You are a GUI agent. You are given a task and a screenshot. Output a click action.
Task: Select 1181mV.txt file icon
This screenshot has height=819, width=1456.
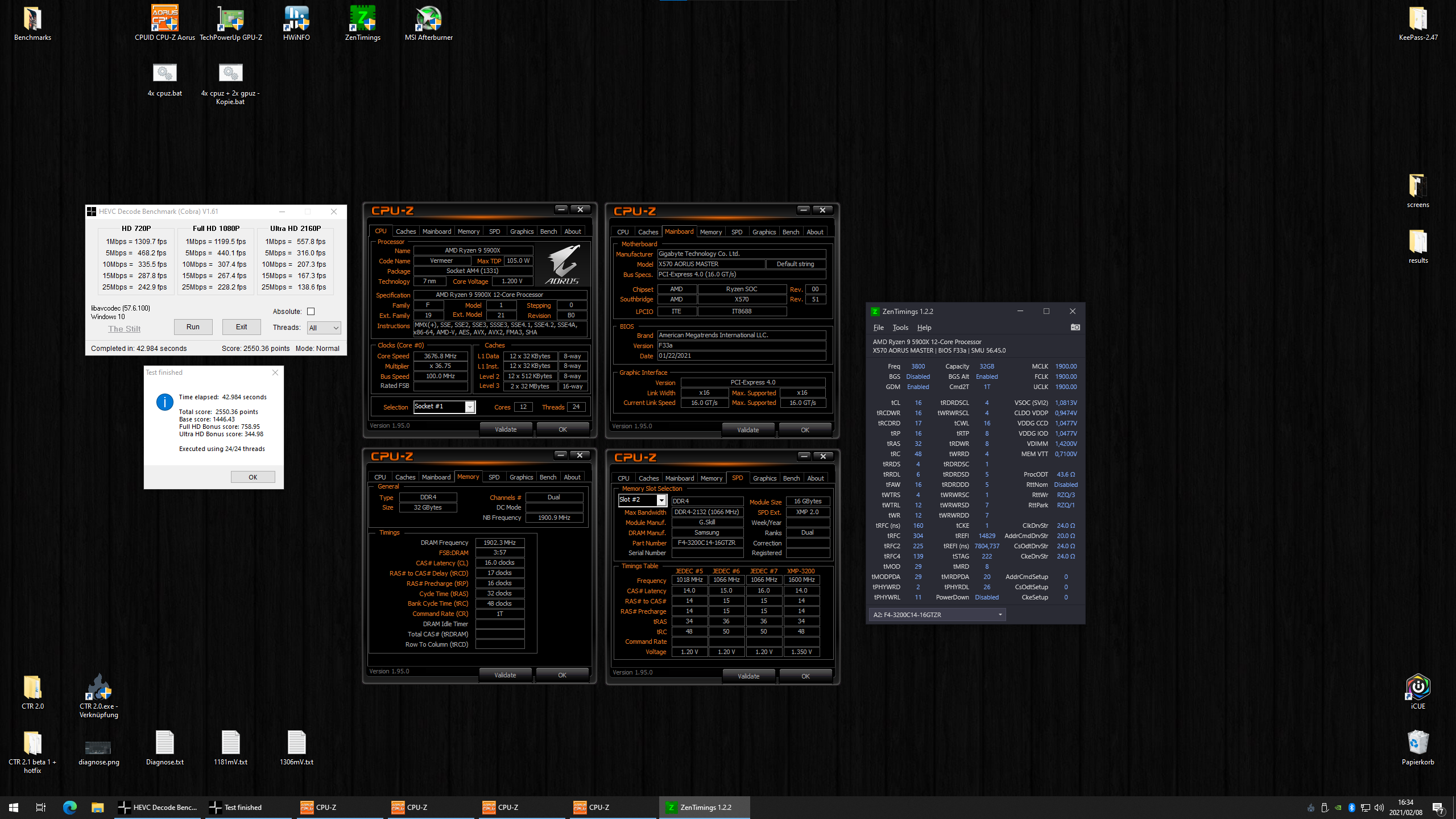(x=231, y=747)
